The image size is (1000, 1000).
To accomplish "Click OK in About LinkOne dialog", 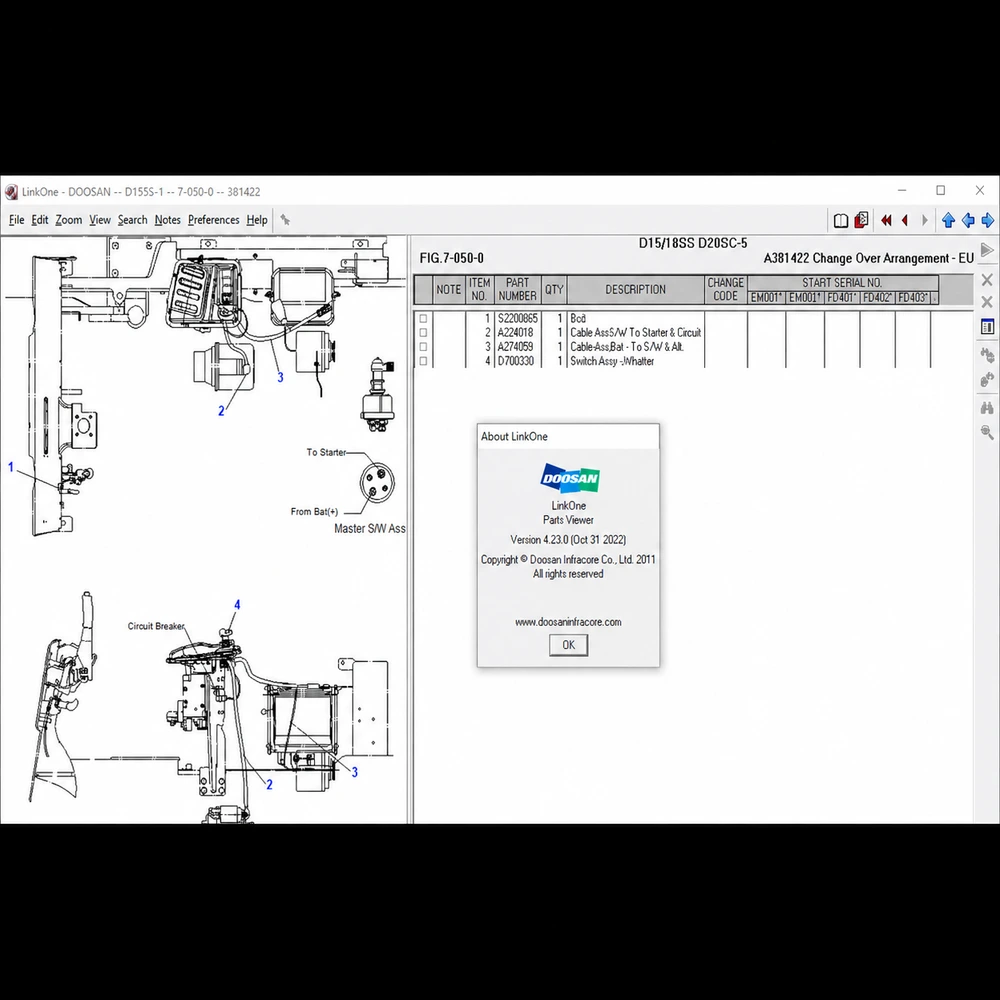I will [x=568, y=645].
